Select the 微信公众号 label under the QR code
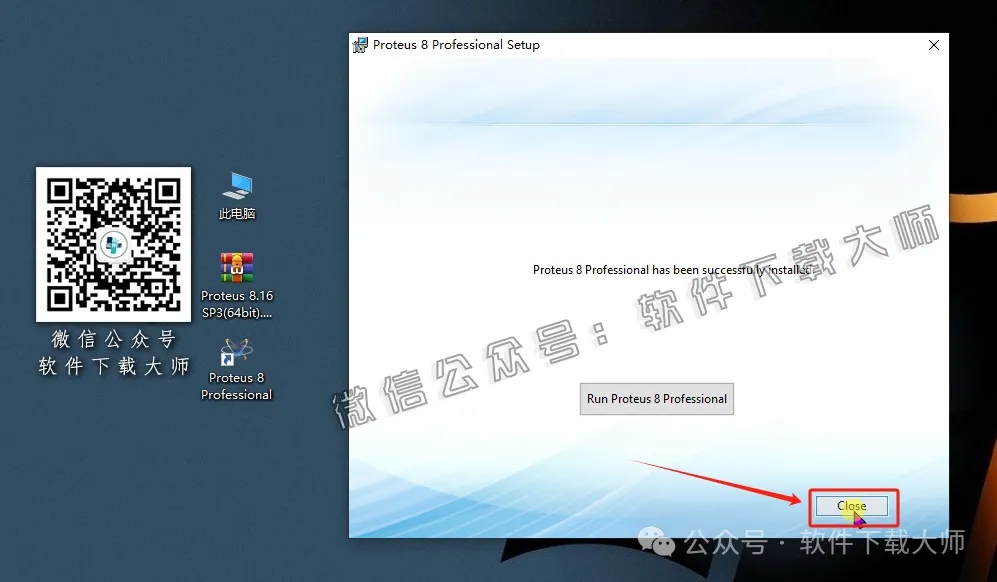This screenshot has width=997, height=582. click(x=112, y=340)
